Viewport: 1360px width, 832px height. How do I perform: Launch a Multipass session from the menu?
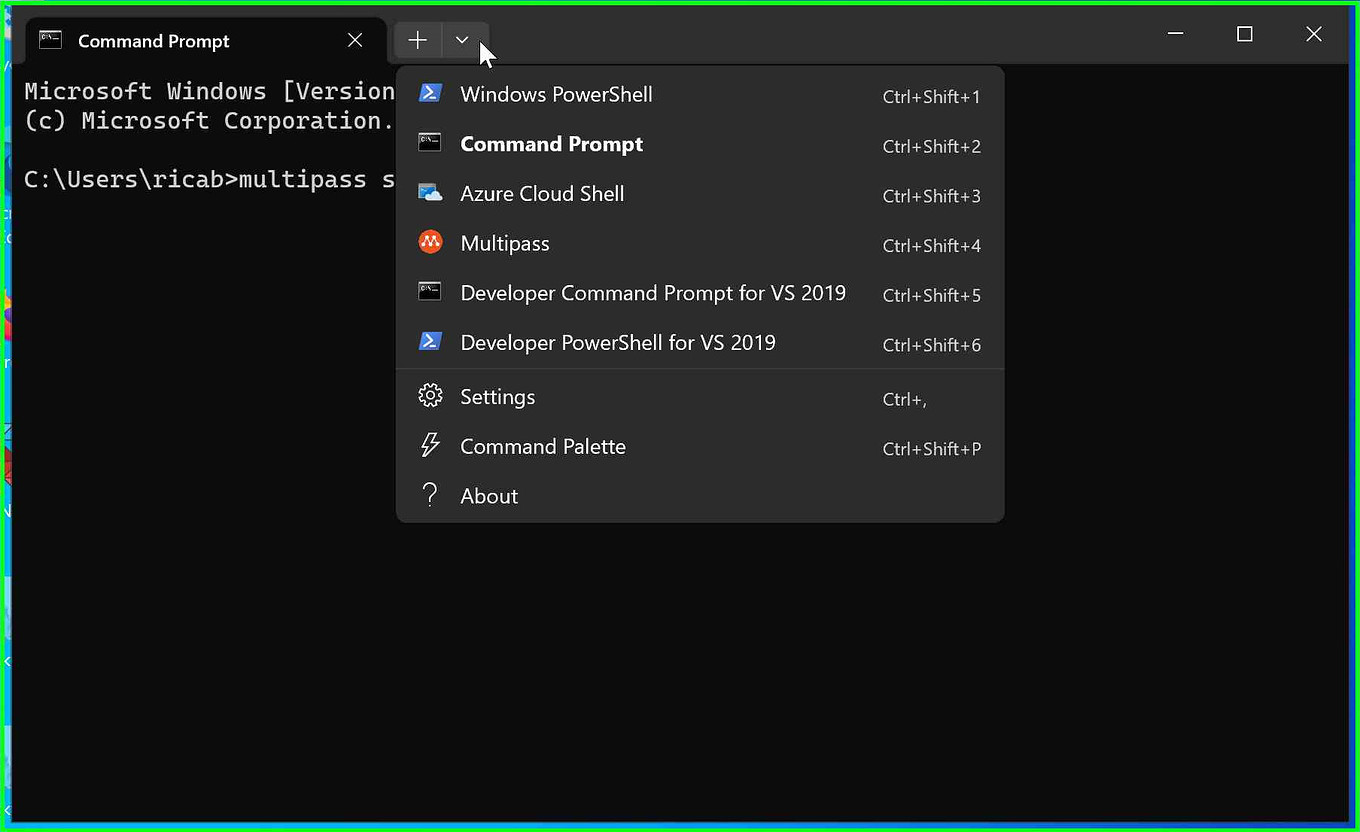[x=504, y=243]
